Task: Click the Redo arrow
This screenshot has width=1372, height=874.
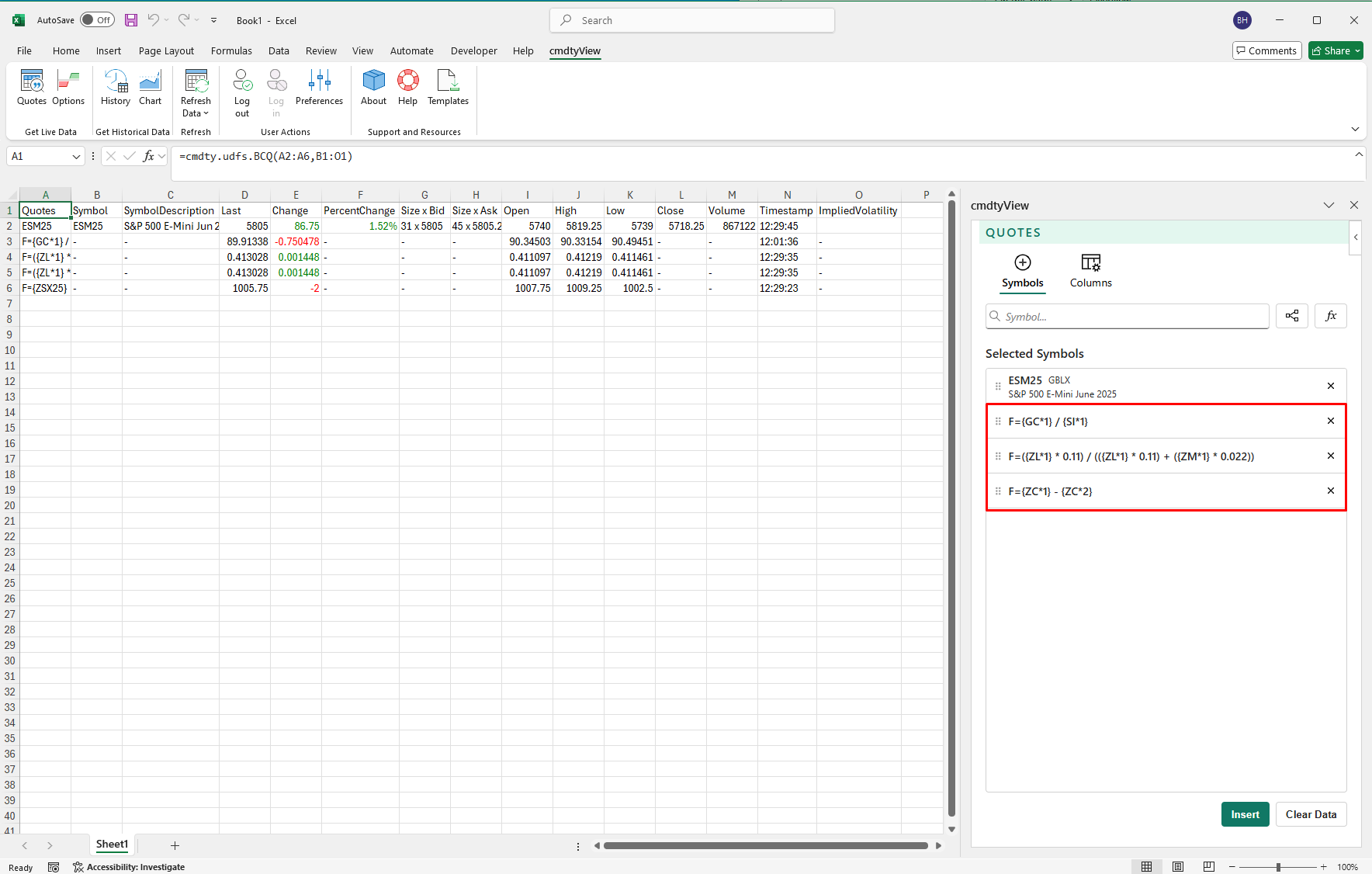Action: (x=184, y=20)
